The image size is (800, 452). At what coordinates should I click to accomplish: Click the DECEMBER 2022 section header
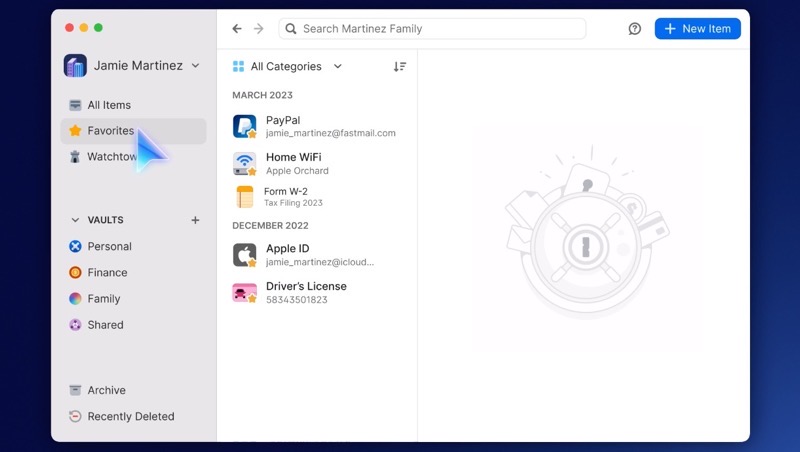[x=270, y=225]
